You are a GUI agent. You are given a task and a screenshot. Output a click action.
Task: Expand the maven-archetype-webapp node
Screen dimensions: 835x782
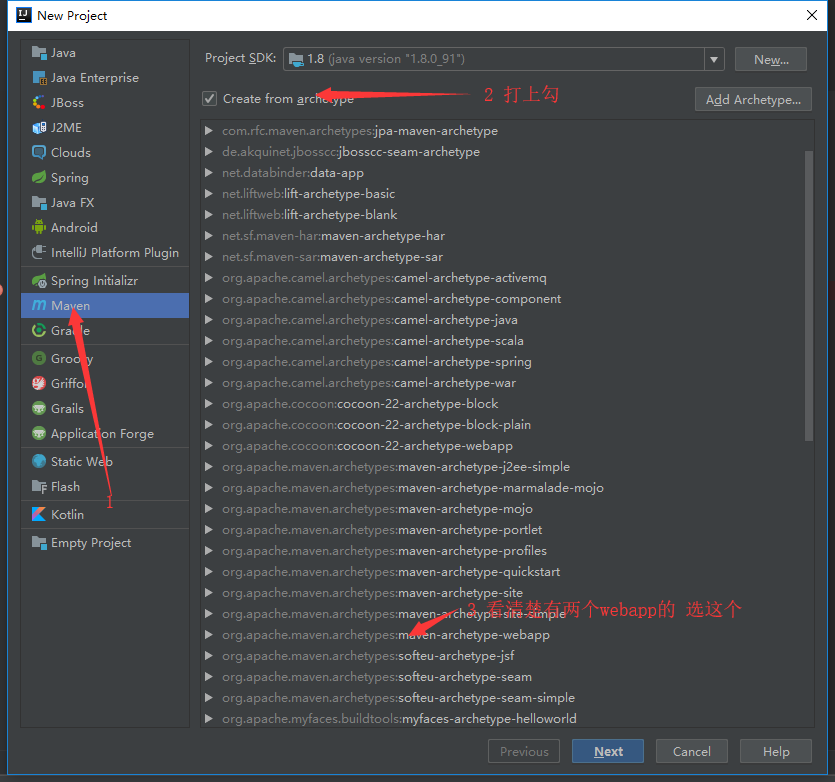pyautogui.click(x=209, y=635)
